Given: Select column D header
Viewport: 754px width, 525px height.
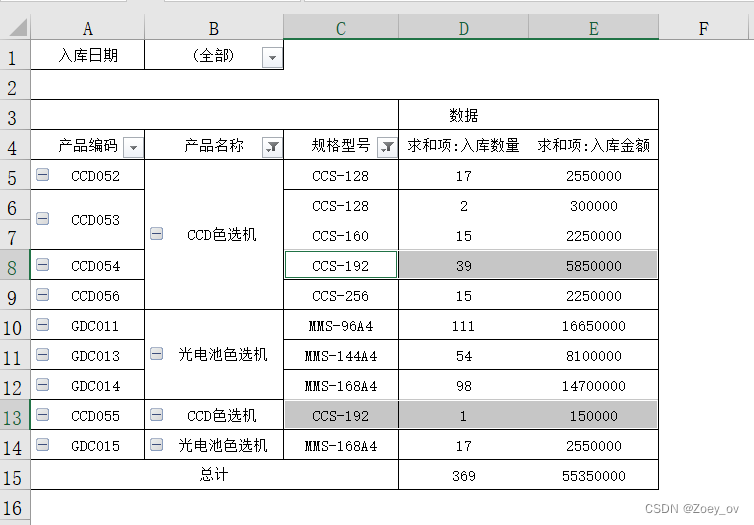Looking at the screenshot, I should tap(464, 28).
